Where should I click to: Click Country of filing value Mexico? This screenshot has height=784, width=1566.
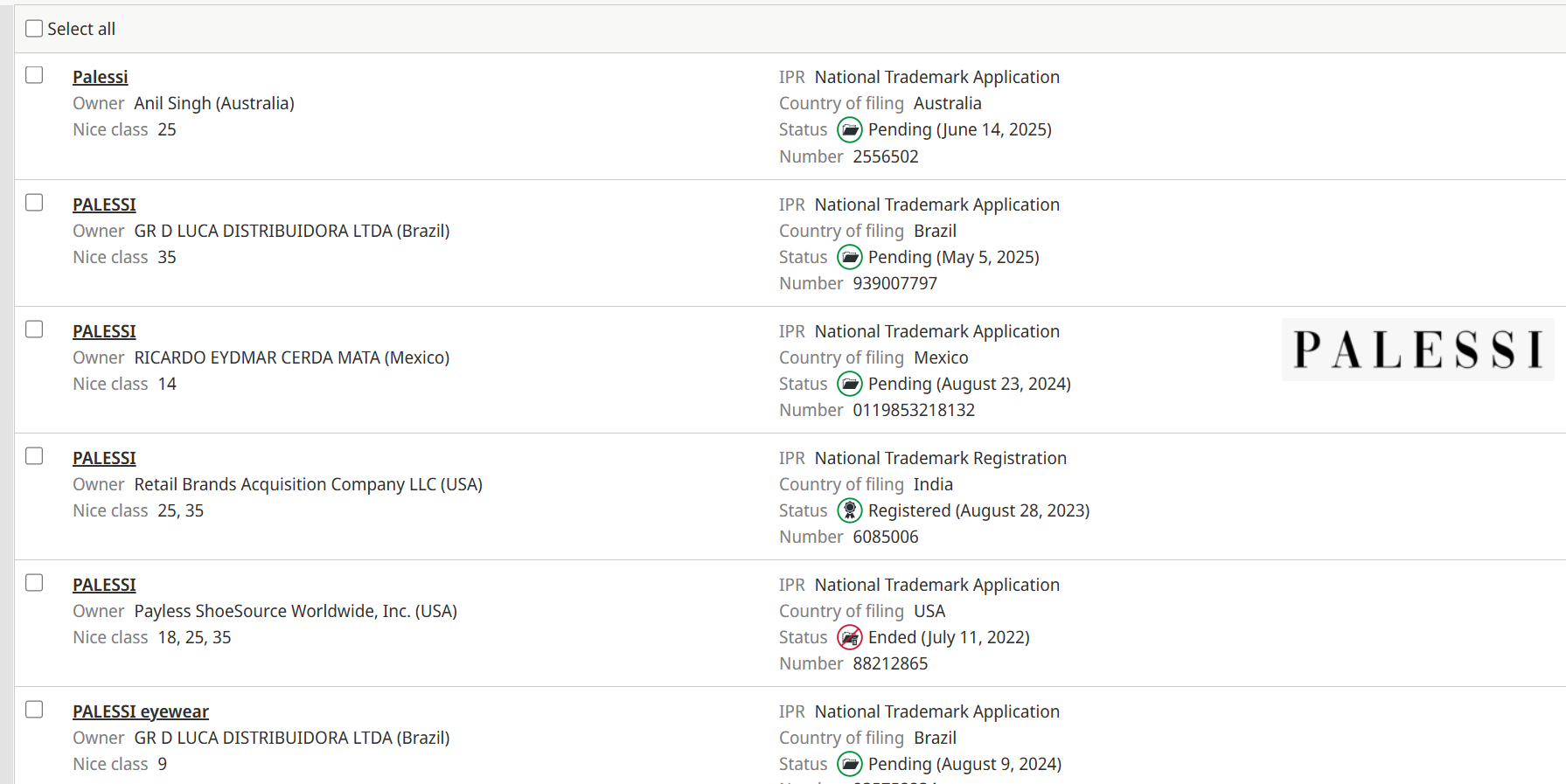[x=941, y=357]
